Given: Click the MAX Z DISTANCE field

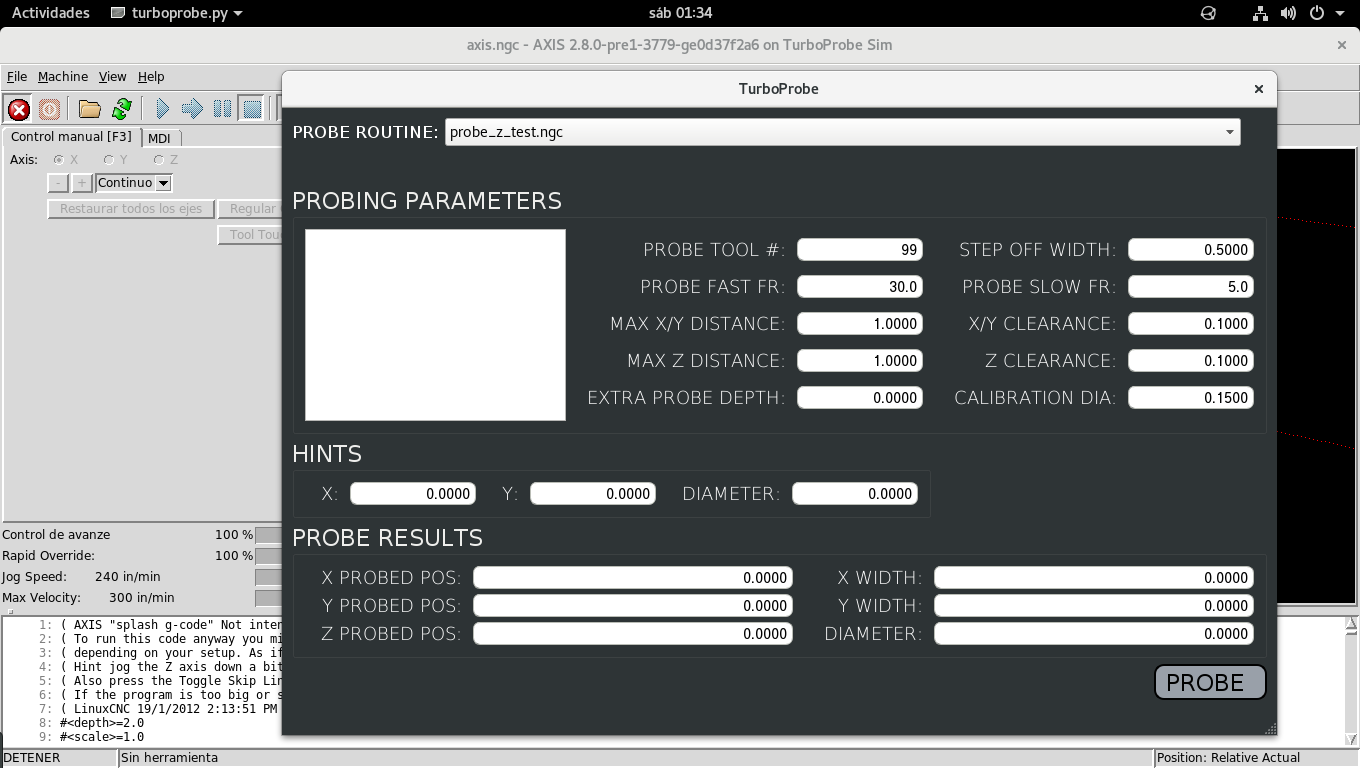Looking at the screenshot, I should point(860,361).
